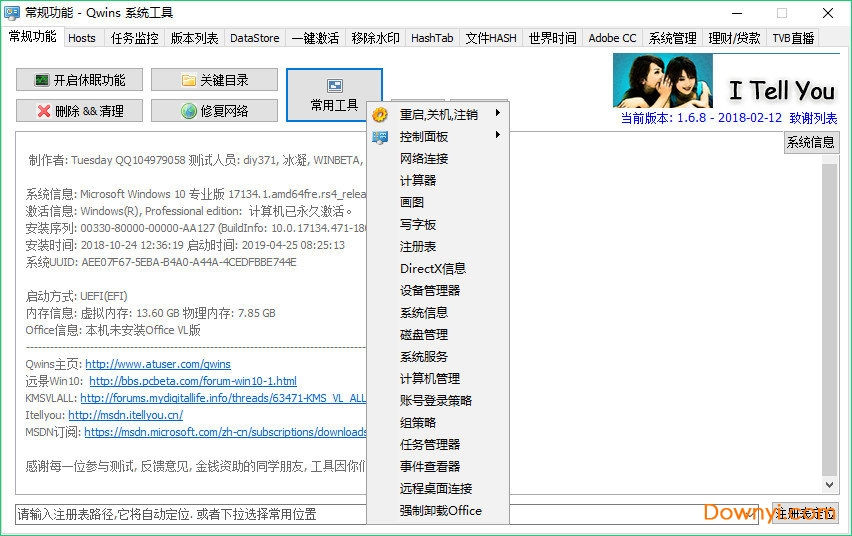The height and width of the screenshot is (536, 852).
Task: Click the Qwins app icon in title bar
Action: point(12,13)
